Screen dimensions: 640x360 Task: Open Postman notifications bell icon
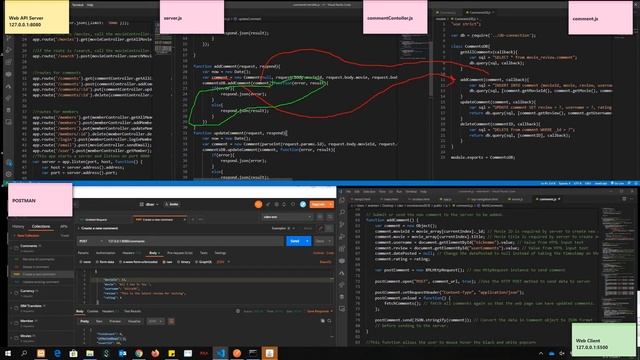(x=284, y=204)
